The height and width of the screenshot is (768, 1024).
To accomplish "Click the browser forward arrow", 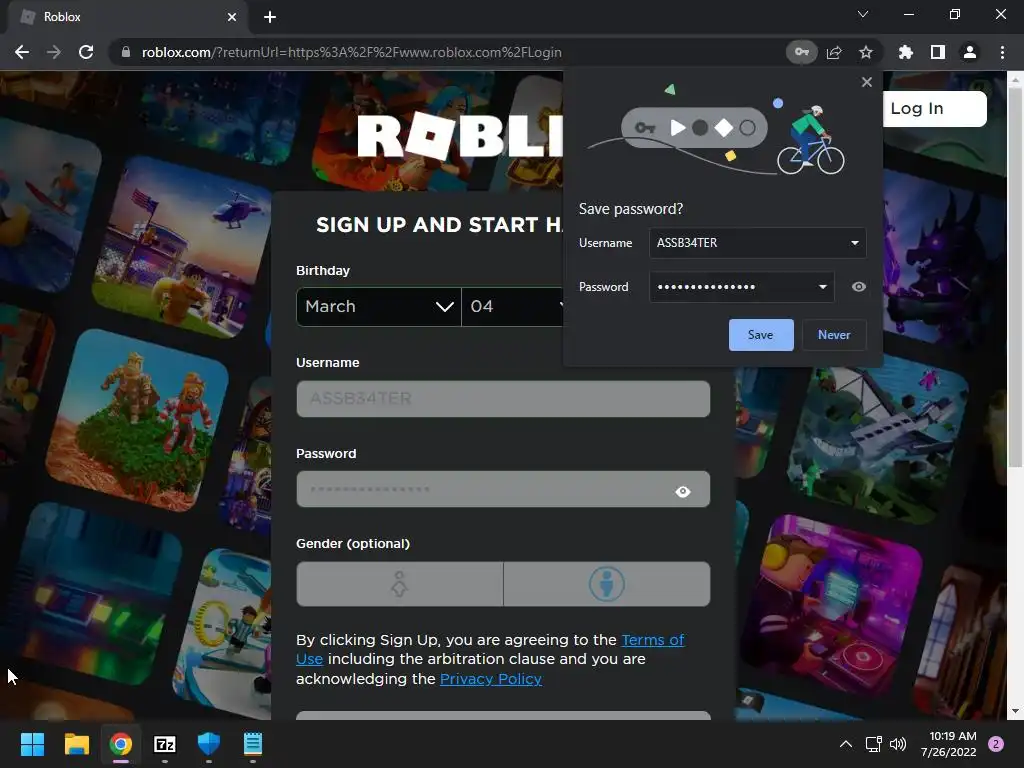I will point(54,52).
